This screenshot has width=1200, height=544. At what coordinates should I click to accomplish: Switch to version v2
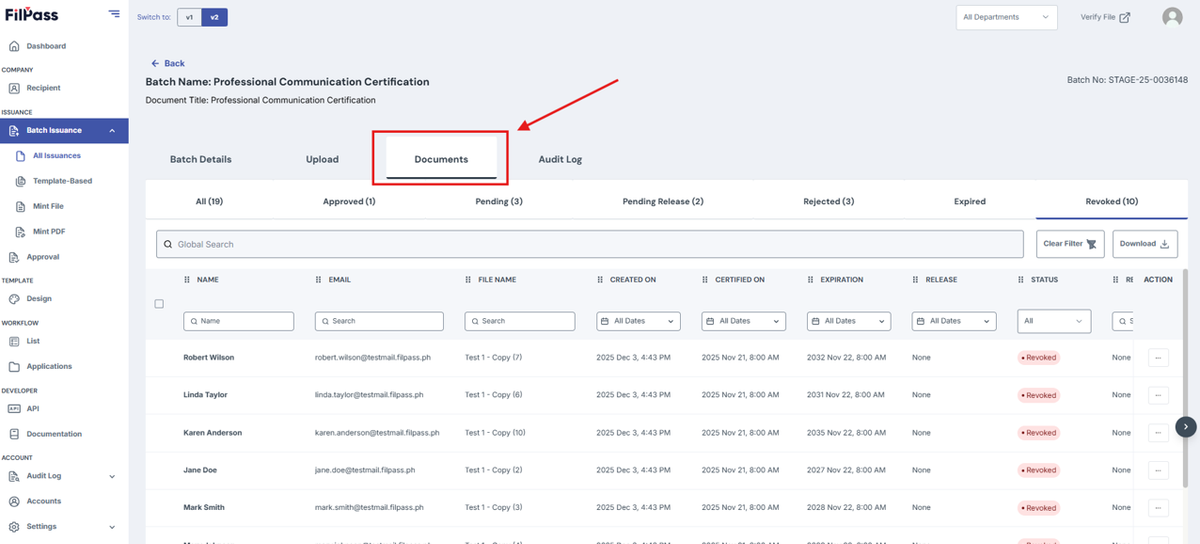[x=214, y=17]
